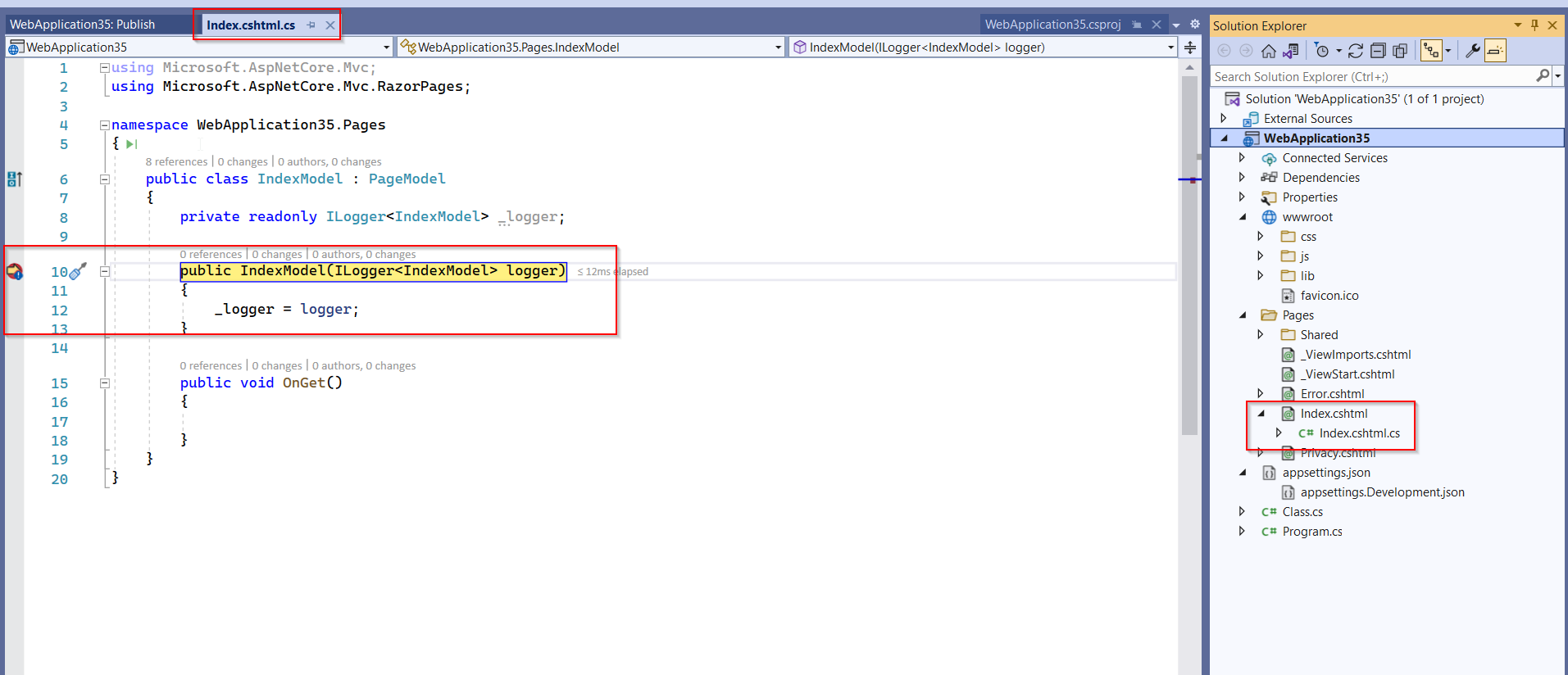Viewport: 1568px width, 675px height.
Task: Expand the External Sources node
Action: tap(1224, 119)
